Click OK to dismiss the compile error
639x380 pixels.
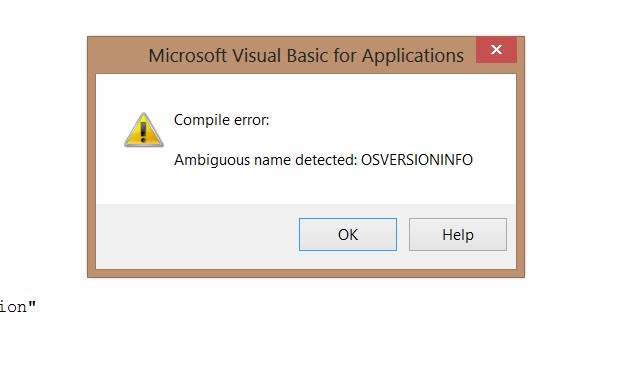click(348, 234)
